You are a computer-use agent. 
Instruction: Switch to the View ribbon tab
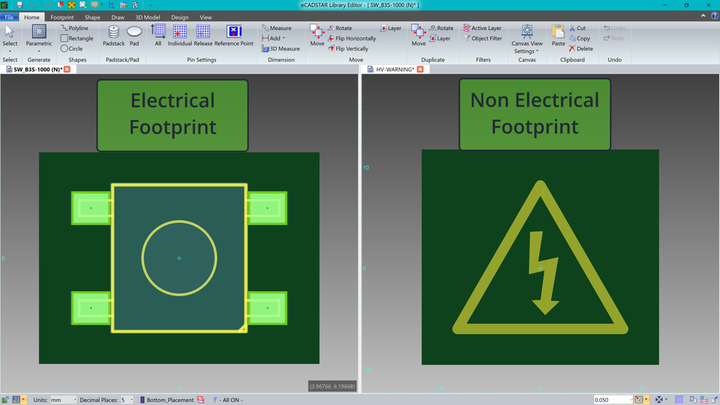(x=206, y=17)
